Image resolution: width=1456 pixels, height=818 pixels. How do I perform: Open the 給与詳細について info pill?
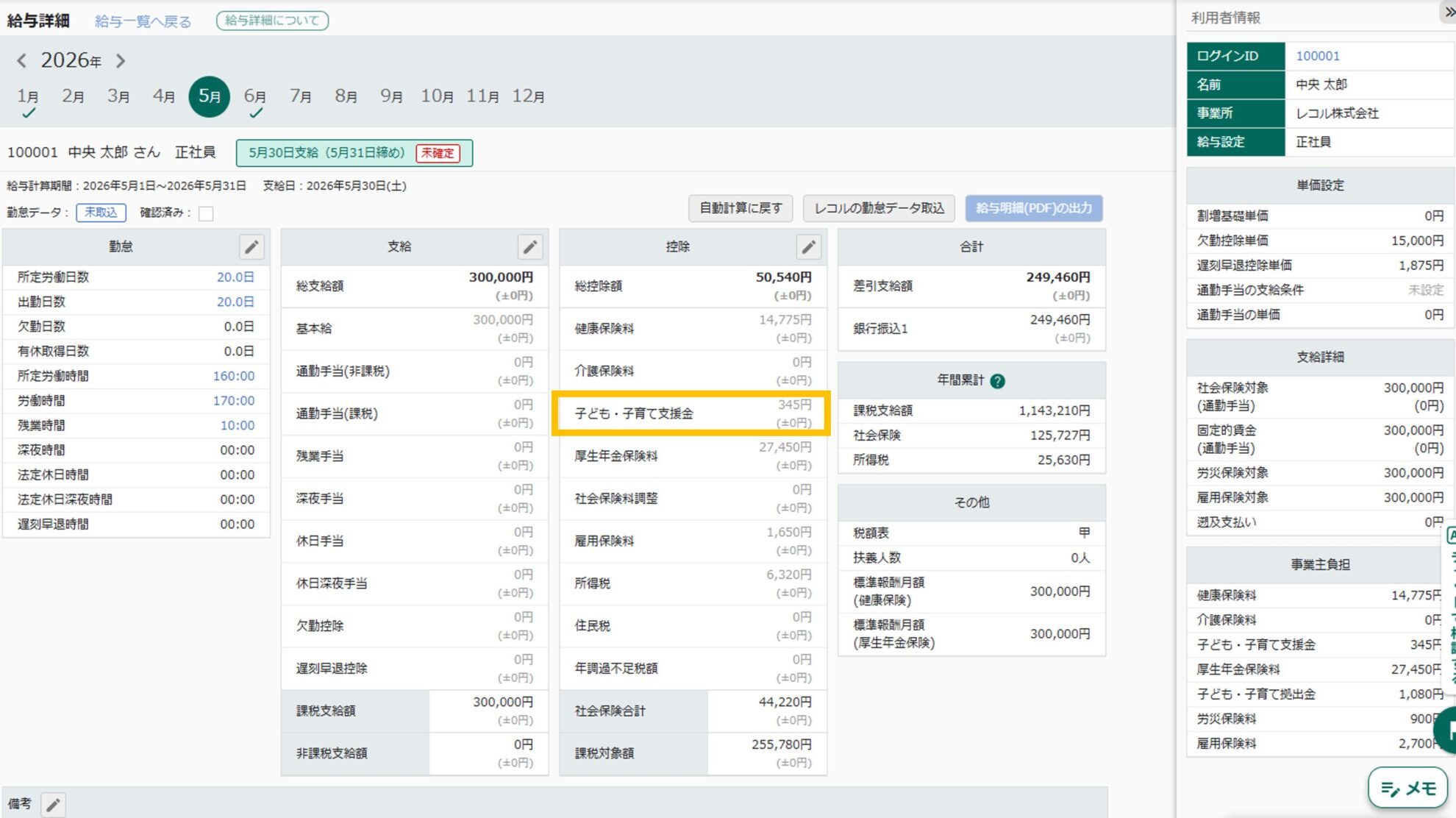point(272,21)
